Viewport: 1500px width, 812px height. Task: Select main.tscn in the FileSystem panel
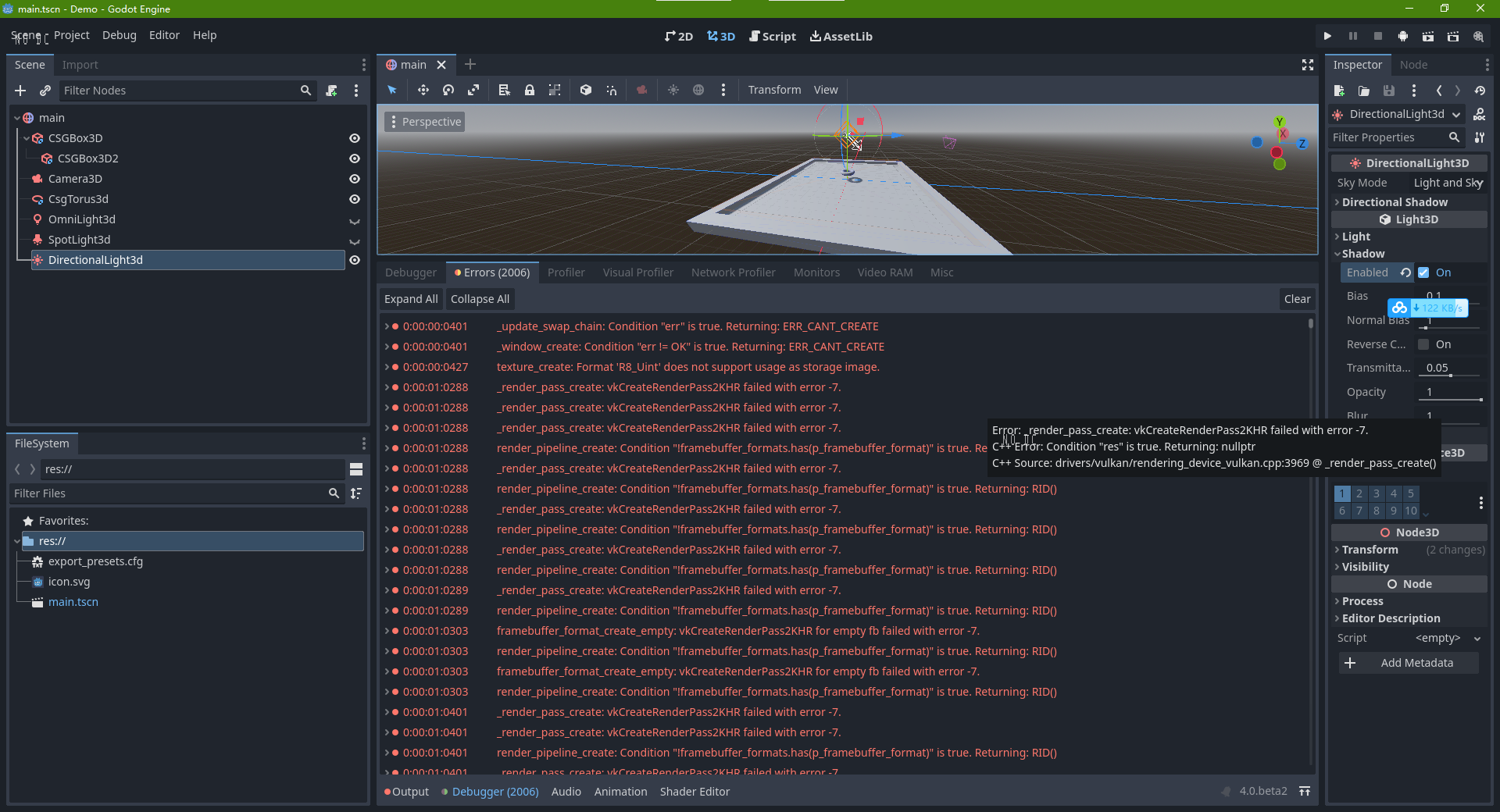coord(73,601)
